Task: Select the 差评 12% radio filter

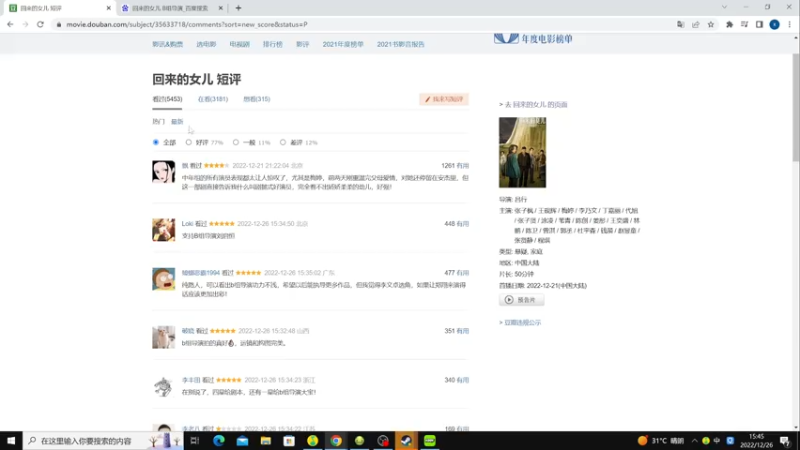Action: tap(283, 142)
